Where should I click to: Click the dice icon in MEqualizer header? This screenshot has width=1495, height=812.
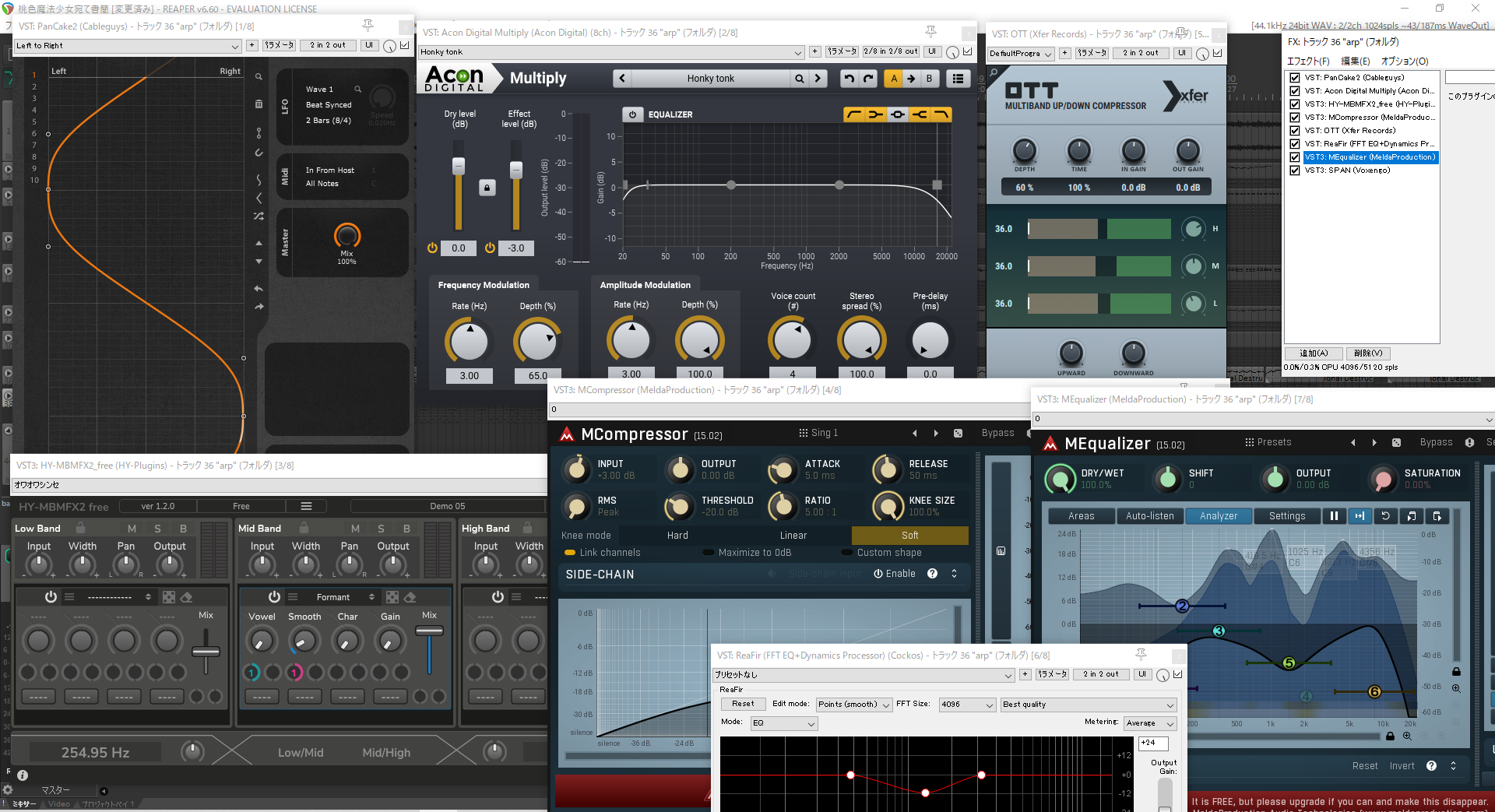pyautogui.click(x=1396, y=442)
